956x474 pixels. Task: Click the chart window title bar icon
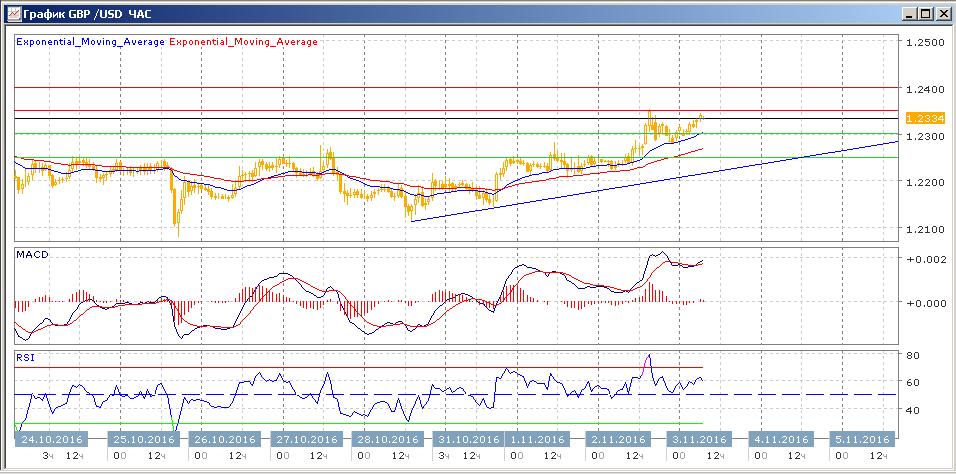[x=12, y=13]
